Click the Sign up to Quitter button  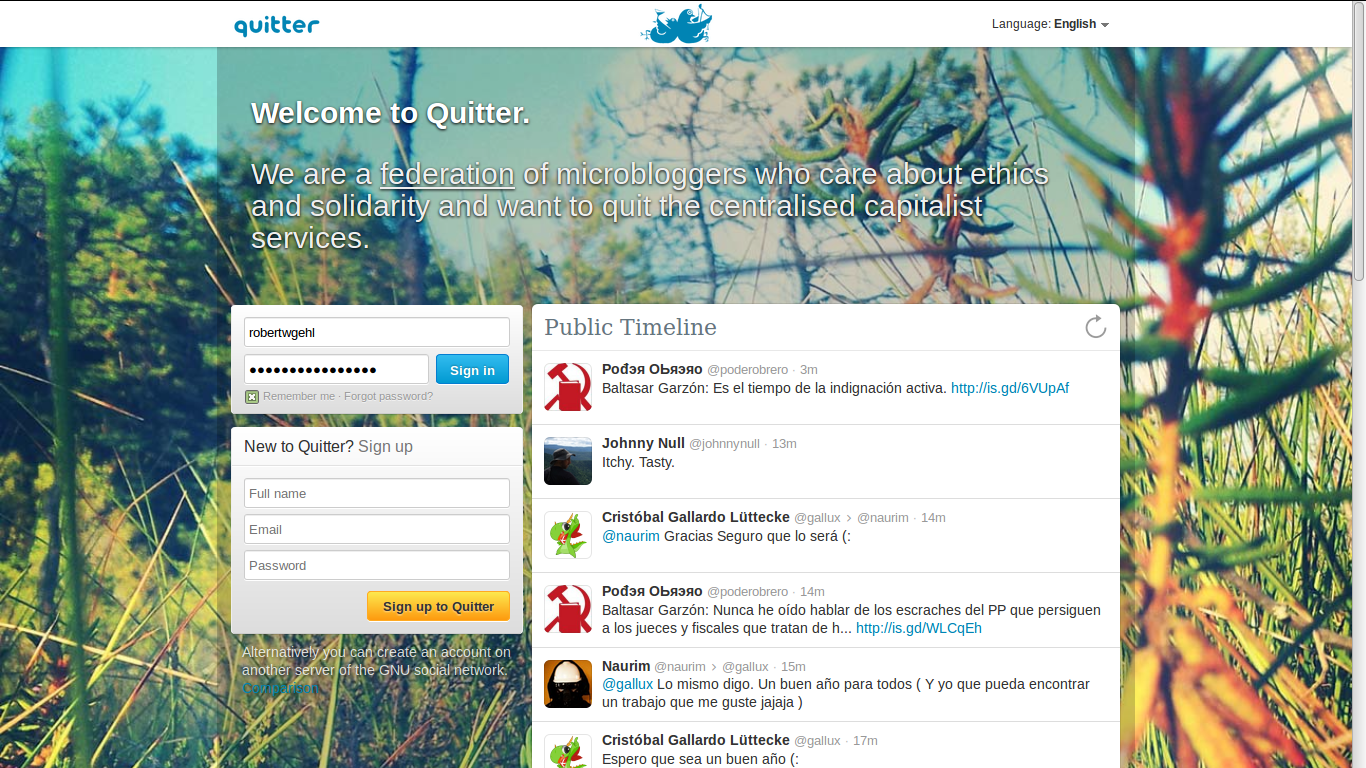438,606
